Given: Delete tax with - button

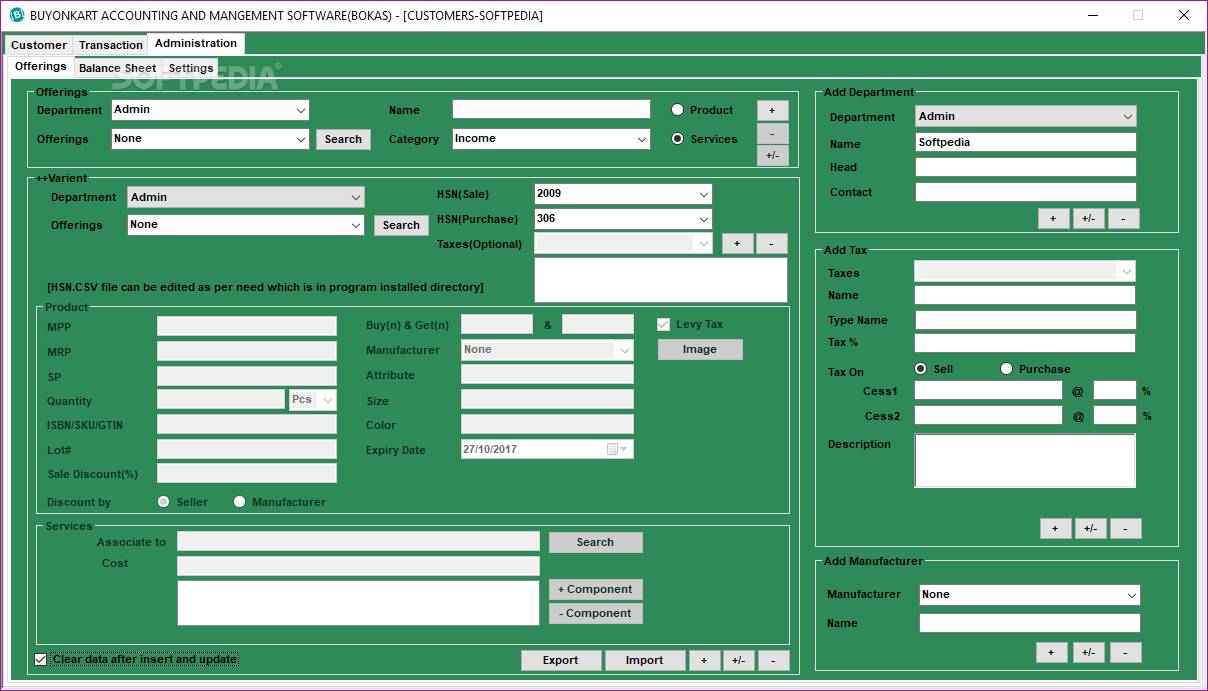Looking at the screenshot, I should point(1125,528).
